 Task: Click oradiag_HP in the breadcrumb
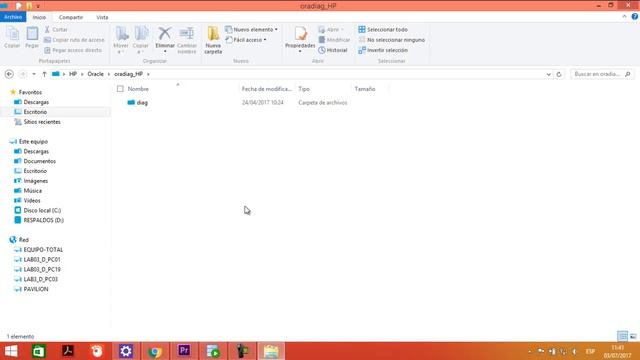click(x=129, y=74)
